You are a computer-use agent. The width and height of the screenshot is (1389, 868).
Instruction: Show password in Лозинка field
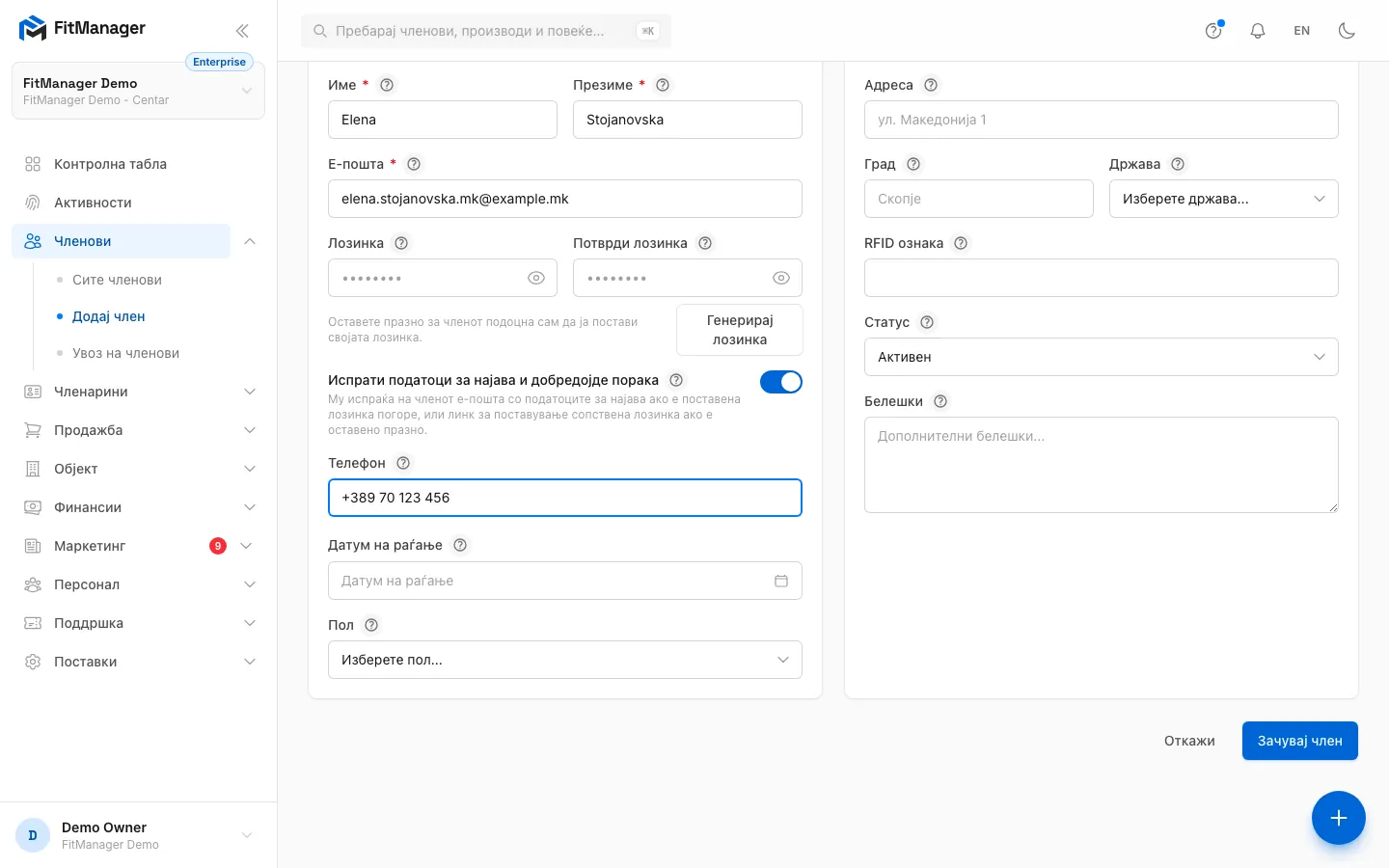536,278
